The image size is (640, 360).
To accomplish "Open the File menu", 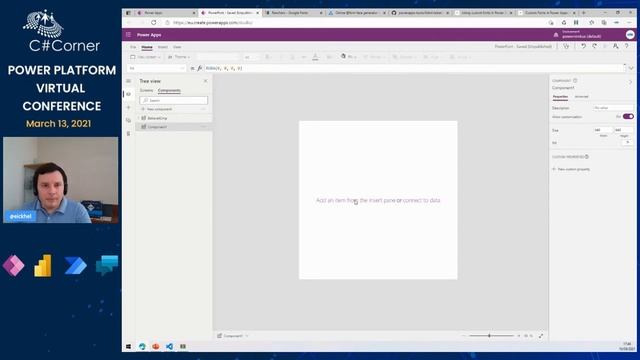I will pyautogui.click(x=133, y=47).
